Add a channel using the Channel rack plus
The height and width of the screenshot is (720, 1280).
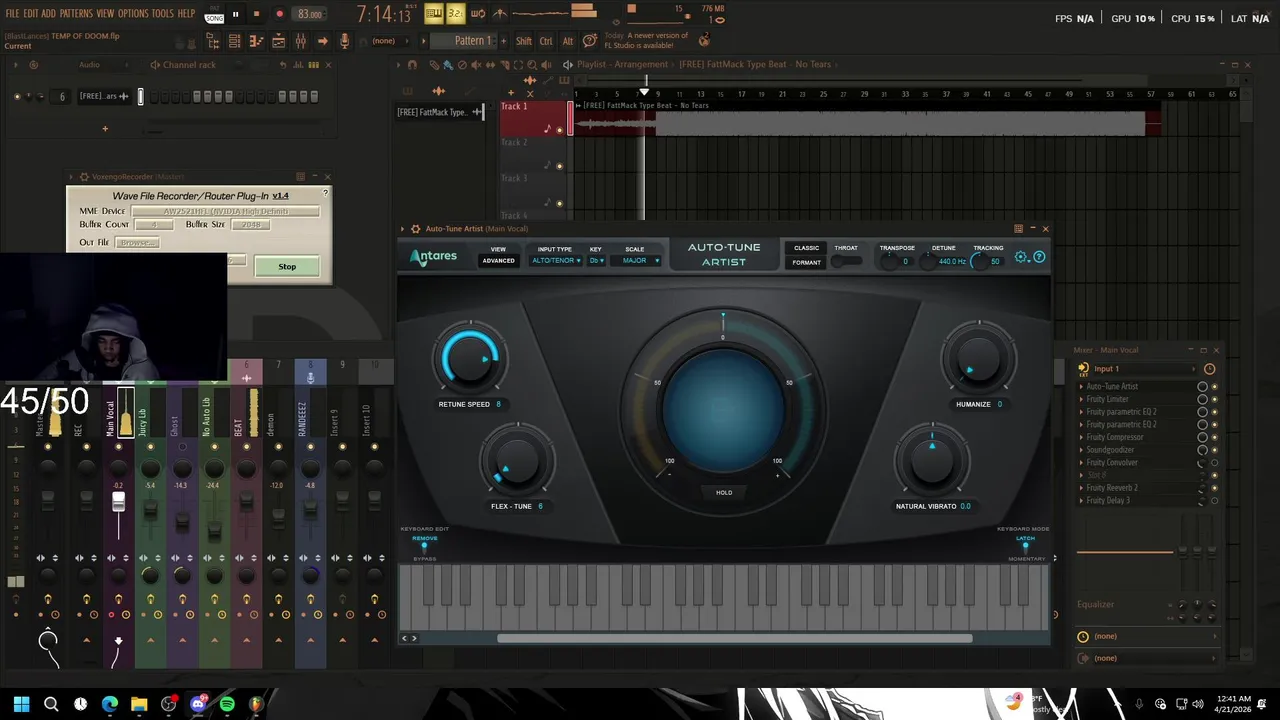(x=104, y=128)
